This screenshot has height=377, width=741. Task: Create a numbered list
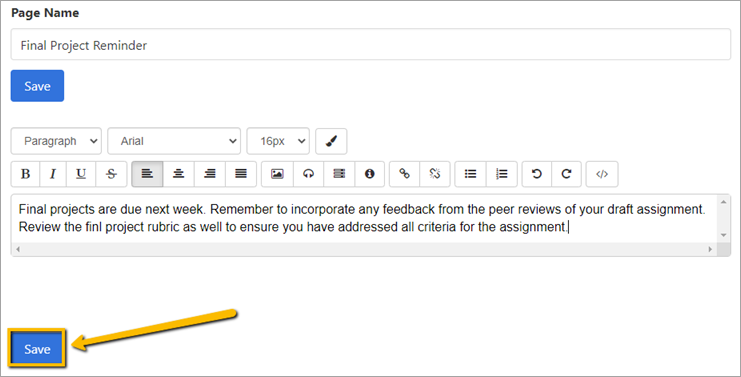click(502, 174)
